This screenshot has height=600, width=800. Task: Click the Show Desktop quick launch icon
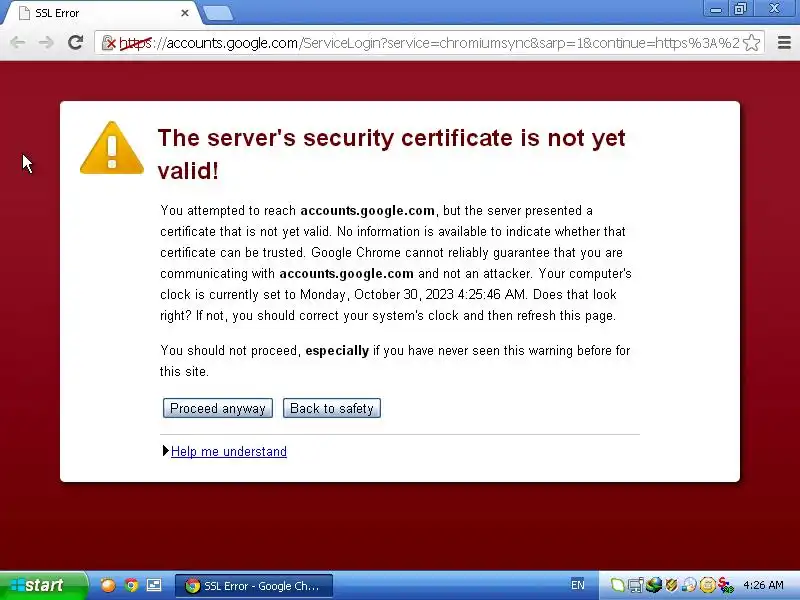[x=154, y=585]
